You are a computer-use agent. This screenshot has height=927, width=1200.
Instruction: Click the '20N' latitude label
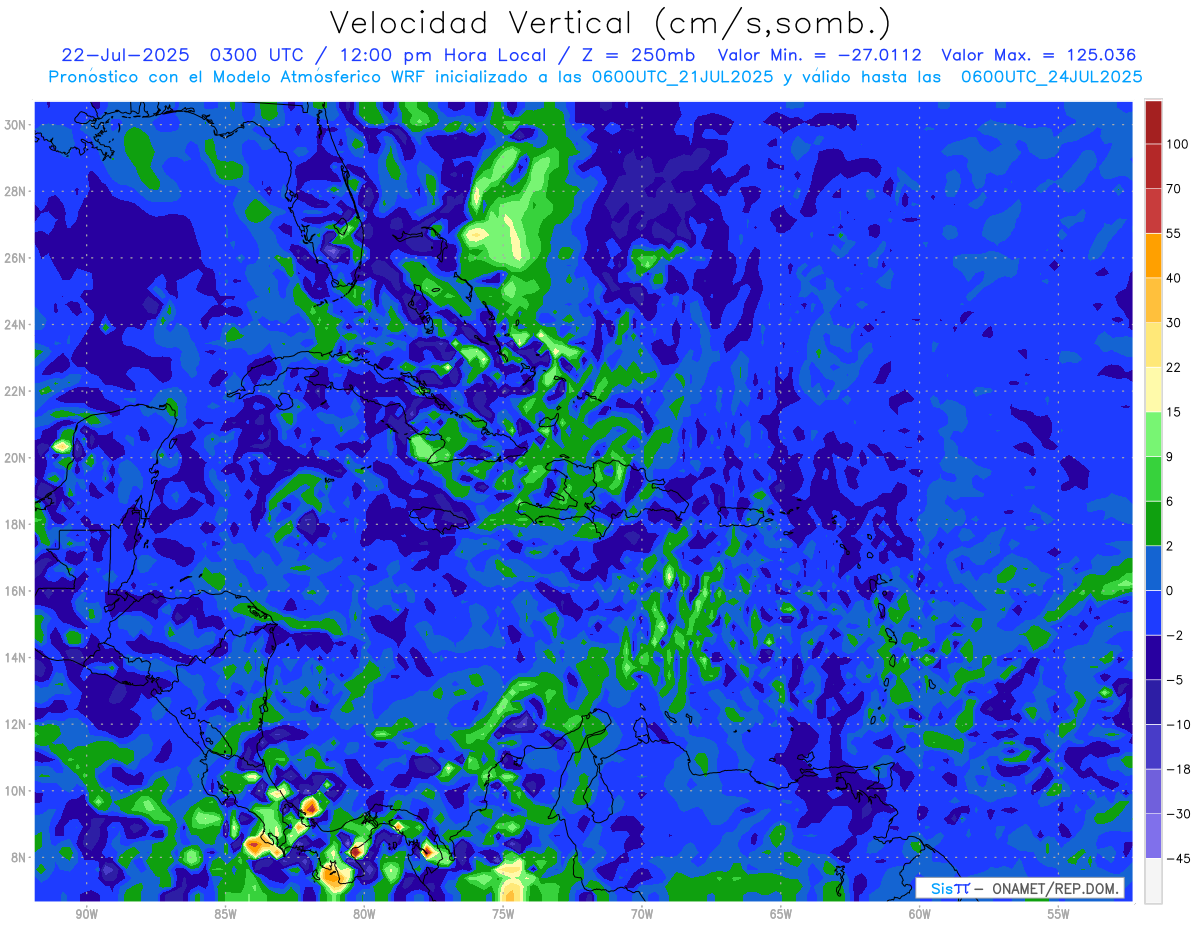click(16, 458)
